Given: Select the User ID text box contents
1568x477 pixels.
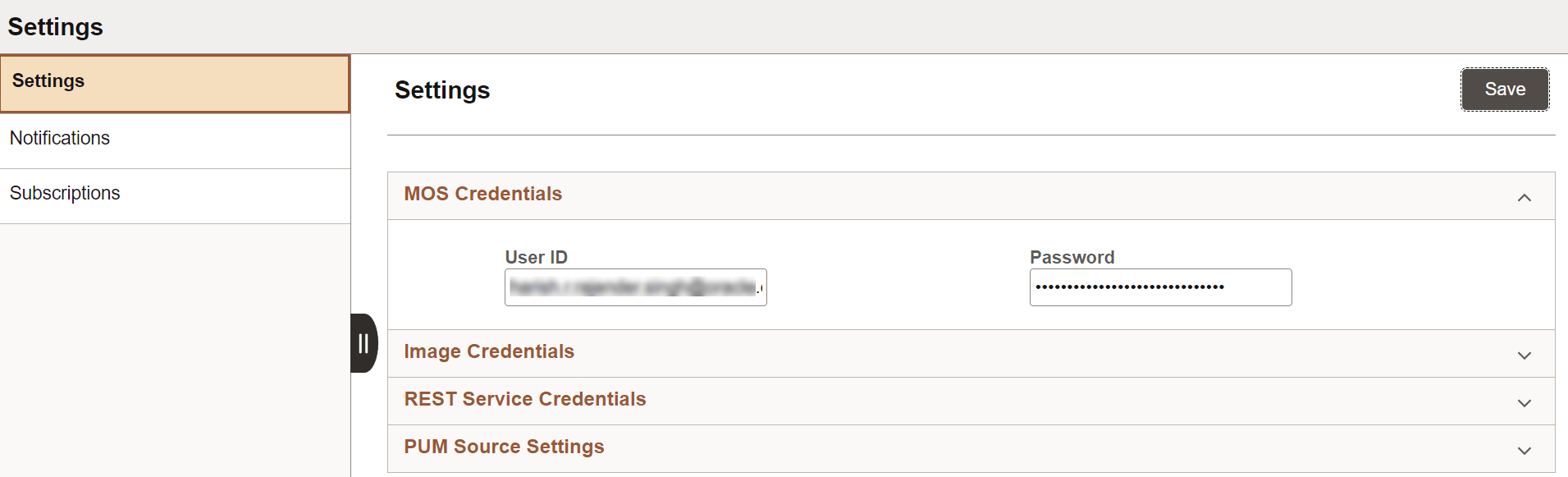Looking at the screenshot, I should 634,287.
